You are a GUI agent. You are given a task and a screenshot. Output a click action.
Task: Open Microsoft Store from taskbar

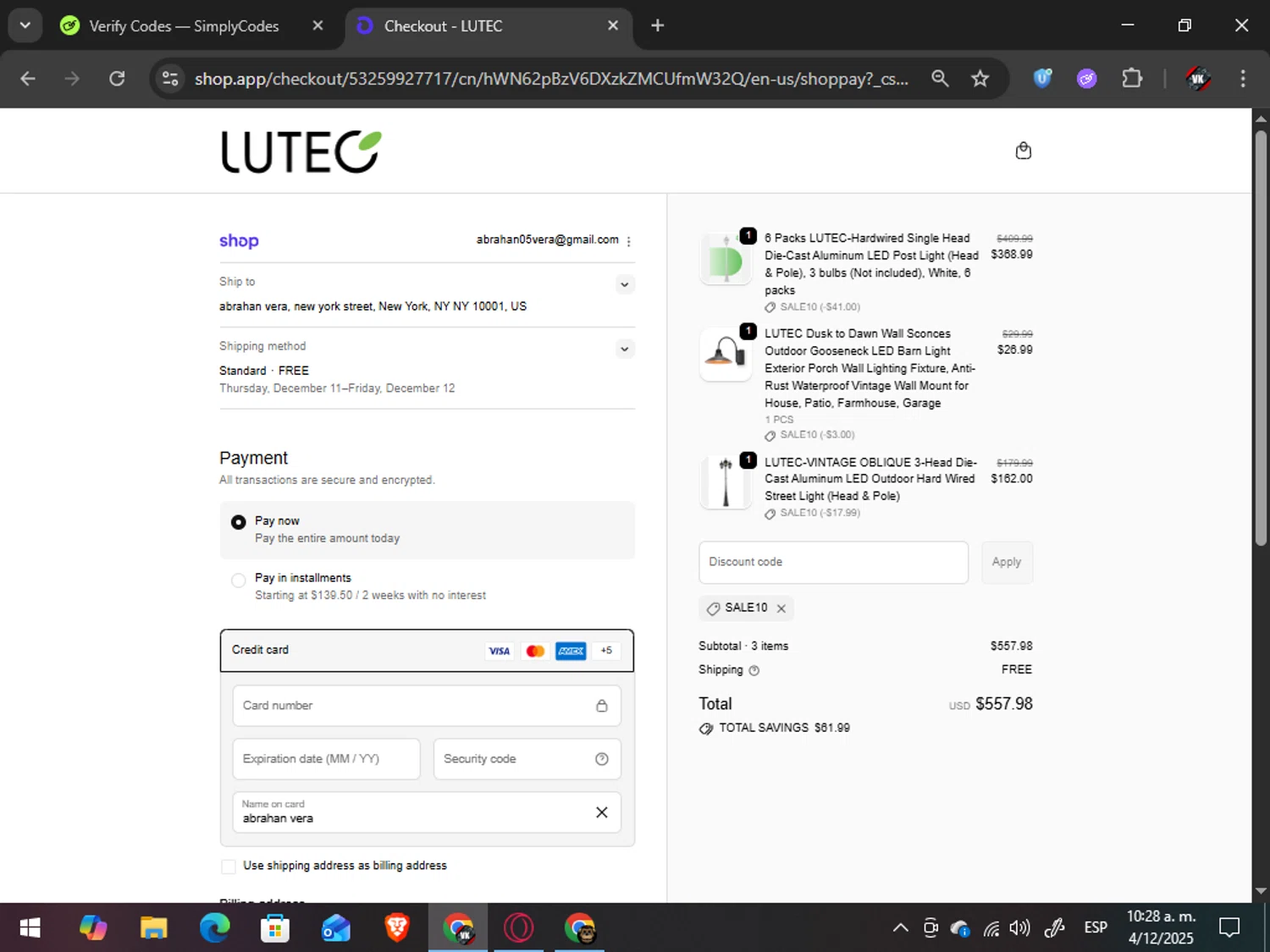[275, 928]
